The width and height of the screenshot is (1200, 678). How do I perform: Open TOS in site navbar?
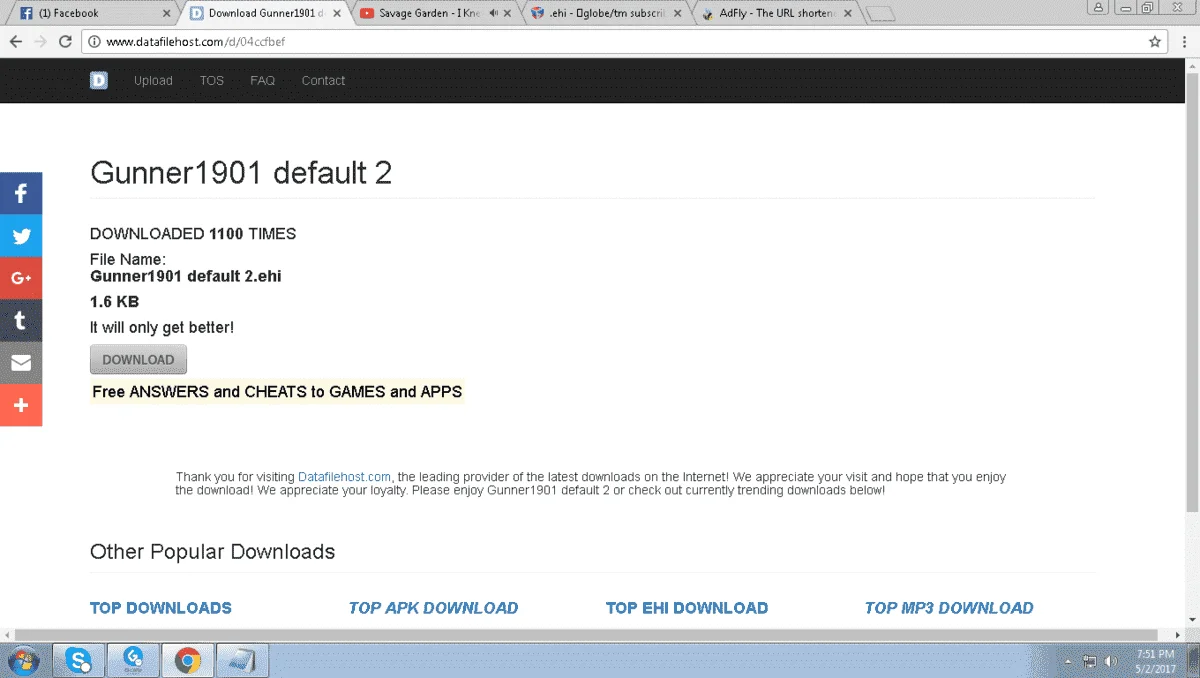pos(211,81)
